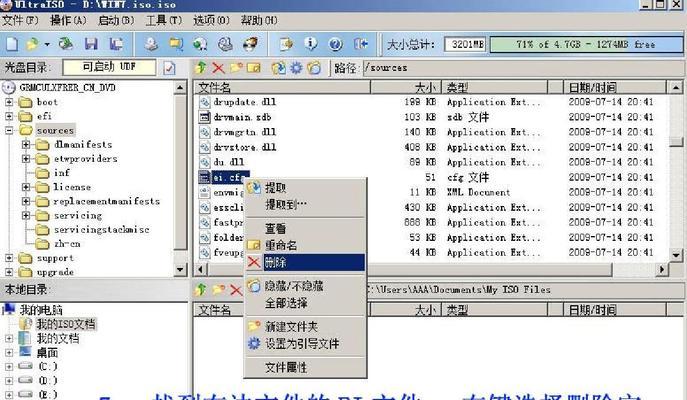687x400 pixels.
Task: Click the Save floppy disk icon
Action: (x=91, y=44)
